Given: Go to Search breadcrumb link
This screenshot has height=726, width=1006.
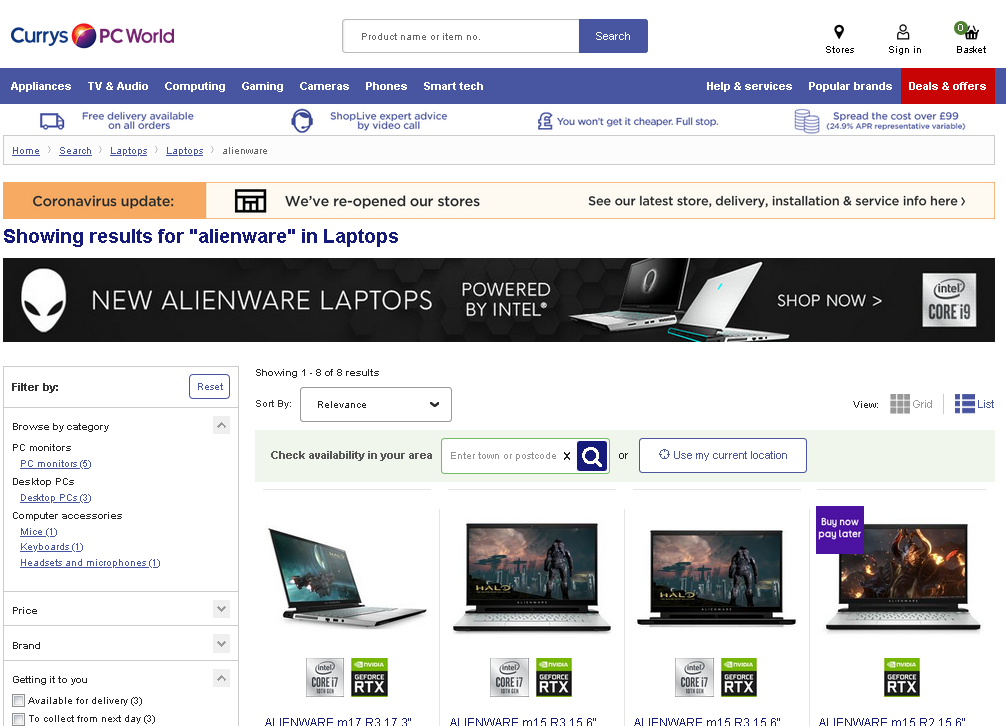Looking at the screenshot, I should (x=75, y=151).
